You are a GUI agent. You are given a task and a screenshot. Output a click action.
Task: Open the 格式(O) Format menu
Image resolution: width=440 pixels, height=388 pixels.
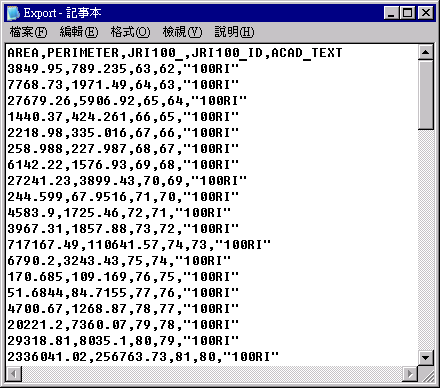point(130,32)
